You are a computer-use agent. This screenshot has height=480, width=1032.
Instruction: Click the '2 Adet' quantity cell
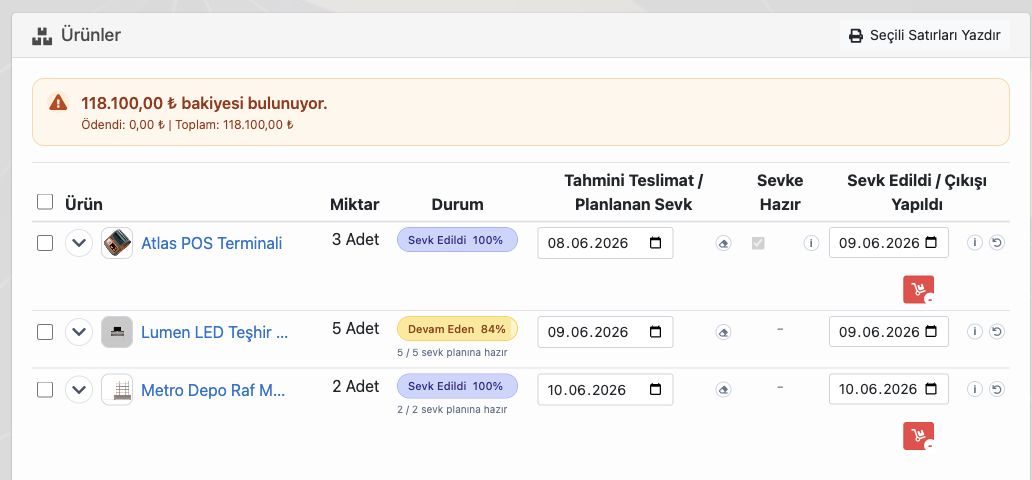pyautogui.click(x=355, y=386)
